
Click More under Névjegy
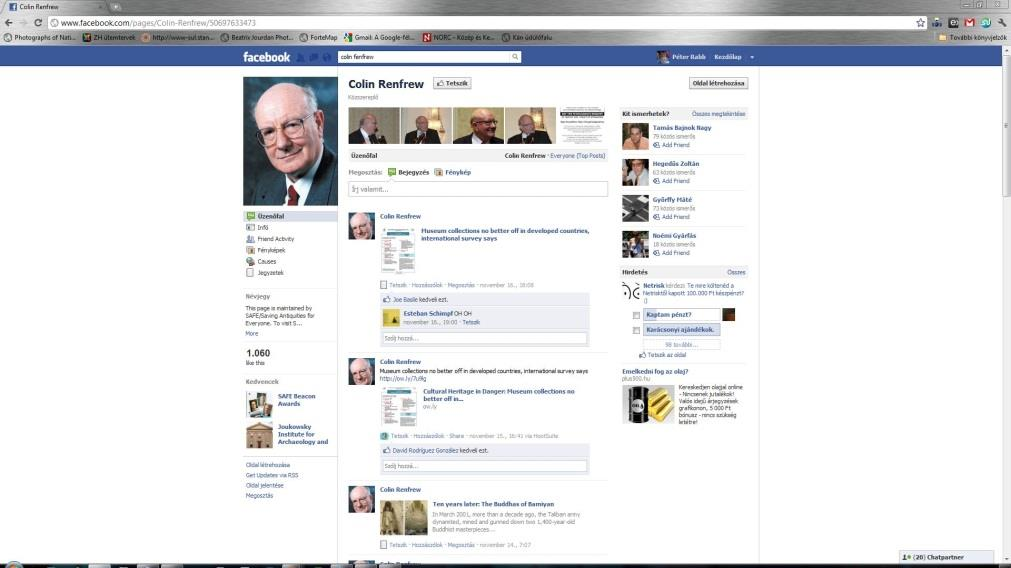[x=251, y=333]
